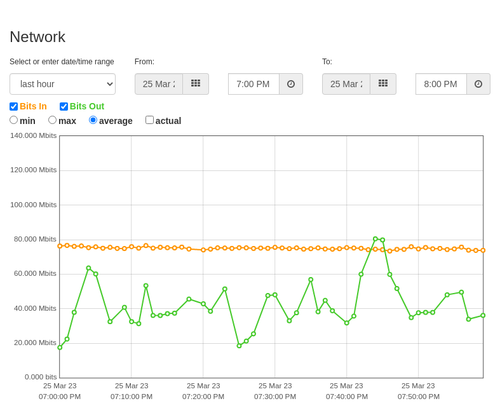The height and width of the screenshot is (403, 500).
Task: Open the From time clock picker icon
Action: tap(291, 84)
